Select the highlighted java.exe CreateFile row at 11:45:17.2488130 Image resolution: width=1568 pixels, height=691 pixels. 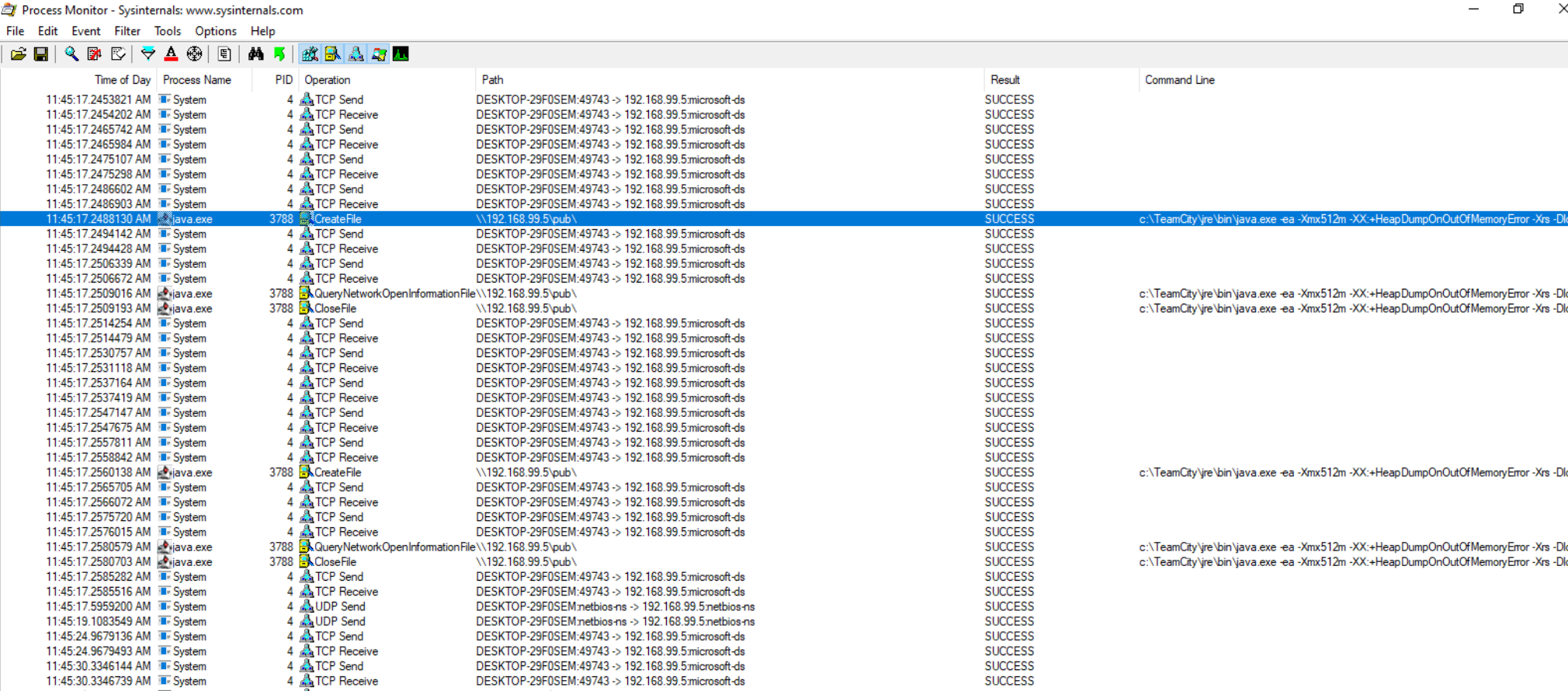(784, 219)
